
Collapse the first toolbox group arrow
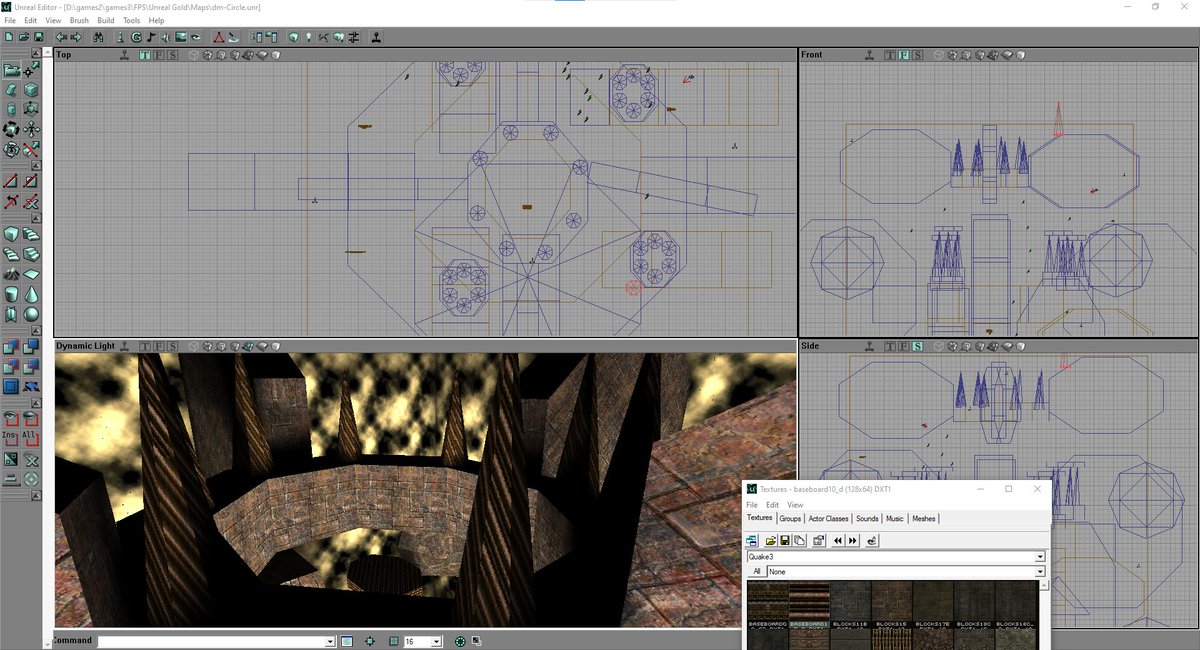coord(36,53)
